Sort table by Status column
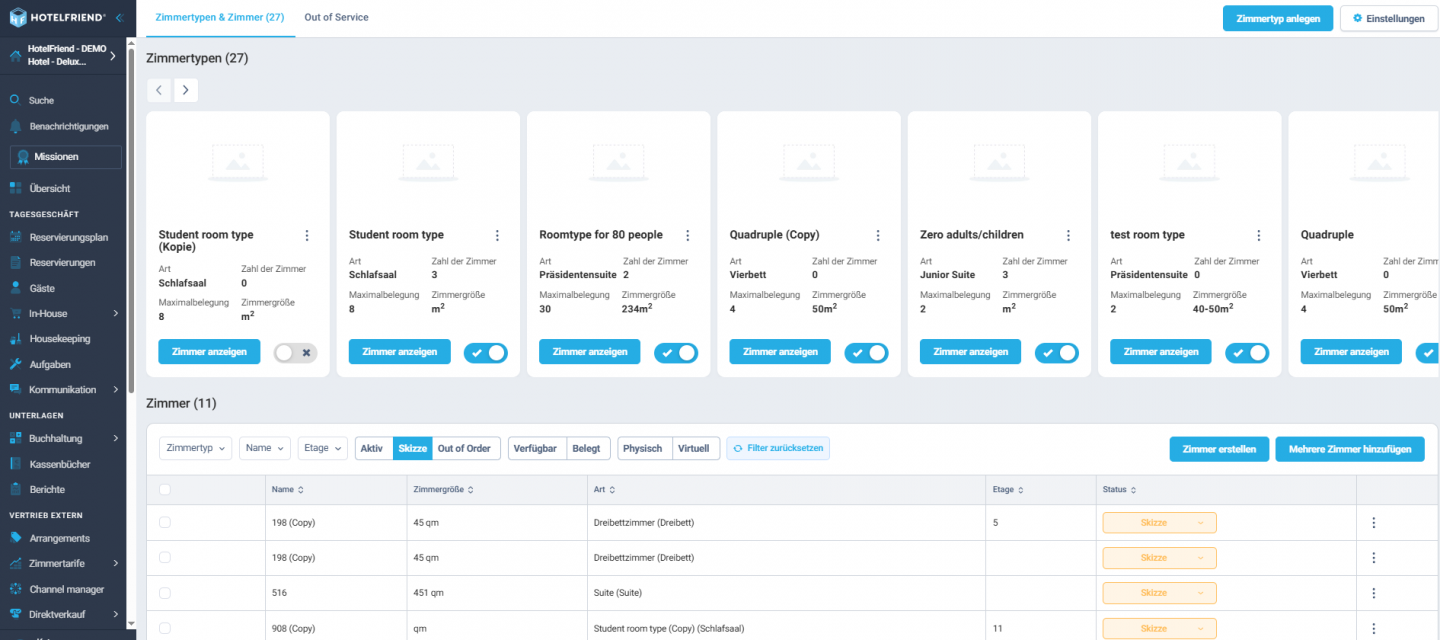1440x640 pixels. [x=1118, y=489]
